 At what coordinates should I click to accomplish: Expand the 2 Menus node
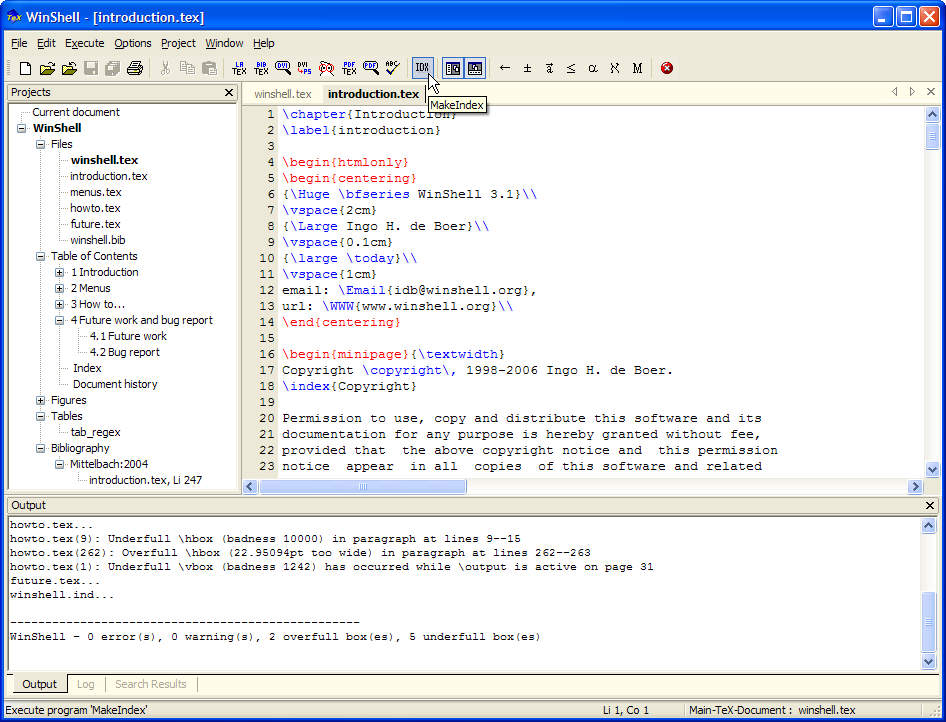pyautogui.click(x=60, y=288)
